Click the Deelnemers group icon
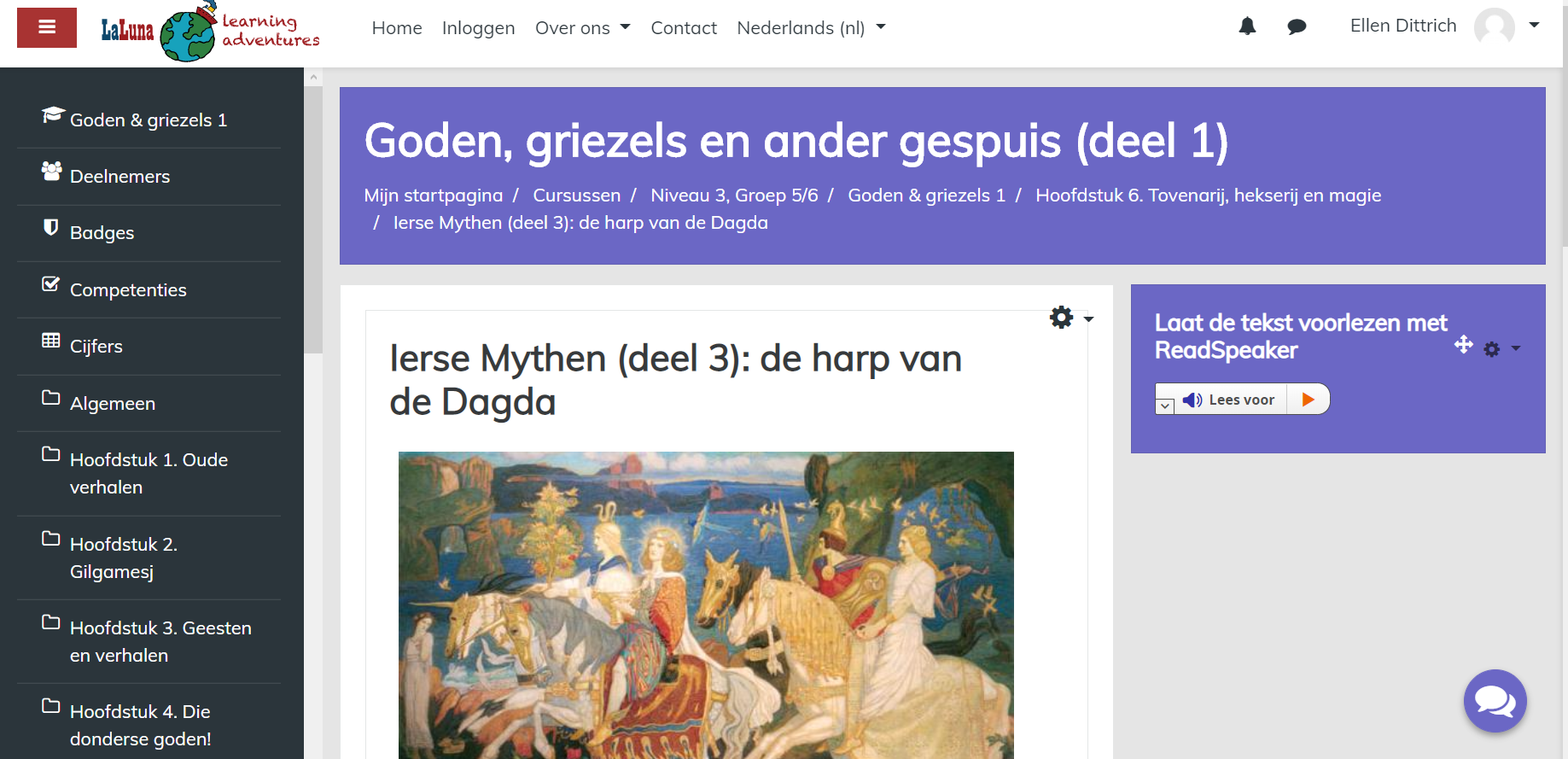Viewport: 1568px width, 759px height. point(52,171)
